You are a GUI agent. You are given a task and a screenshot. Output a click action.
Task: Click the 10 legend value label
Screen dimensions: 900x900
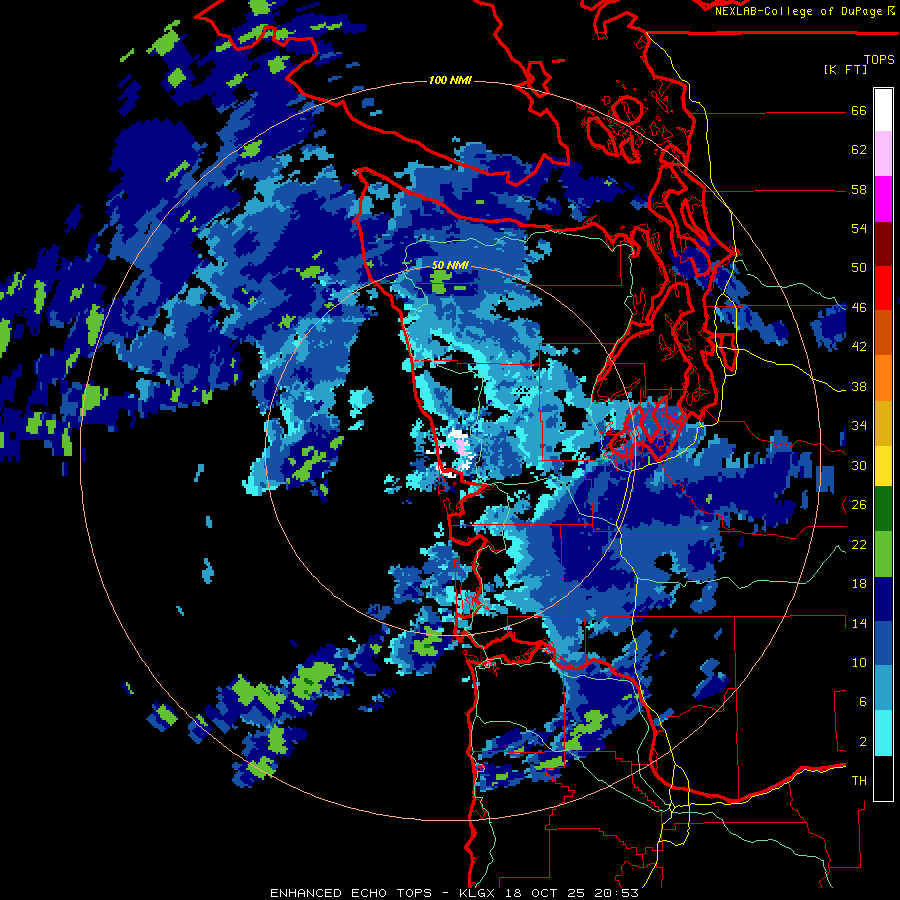coord(859,662)
